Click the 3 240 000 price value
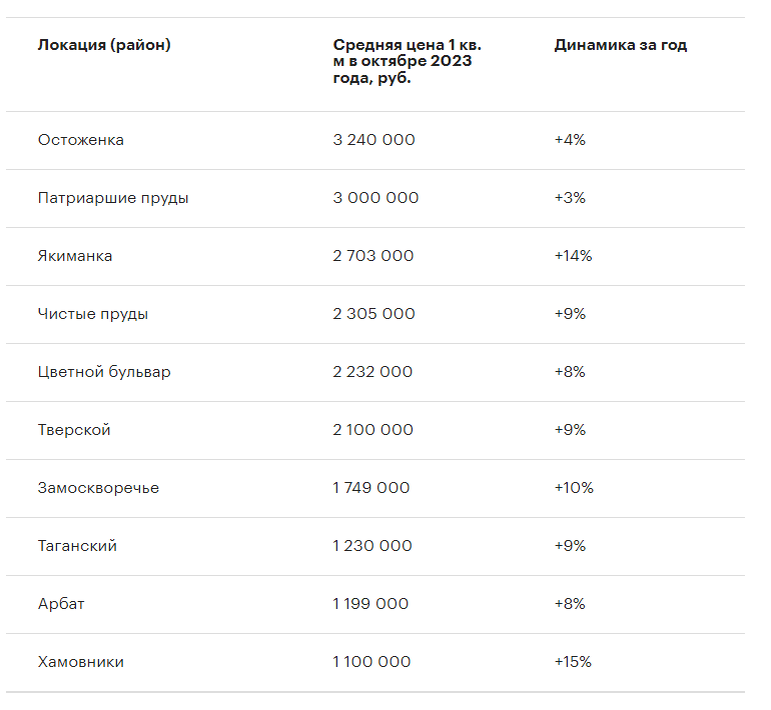This screenshot has height=710, width=771. click(374, 140)
